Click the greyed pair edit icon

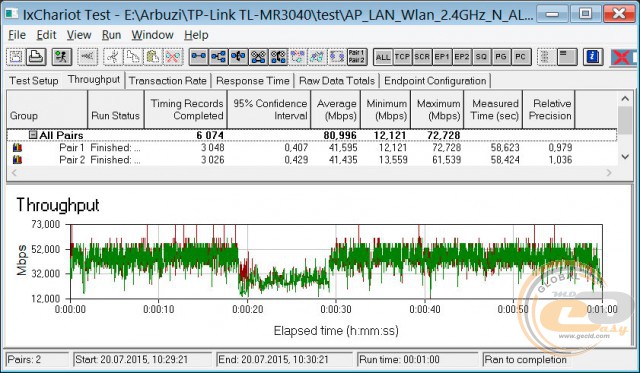tap(318, 57)
